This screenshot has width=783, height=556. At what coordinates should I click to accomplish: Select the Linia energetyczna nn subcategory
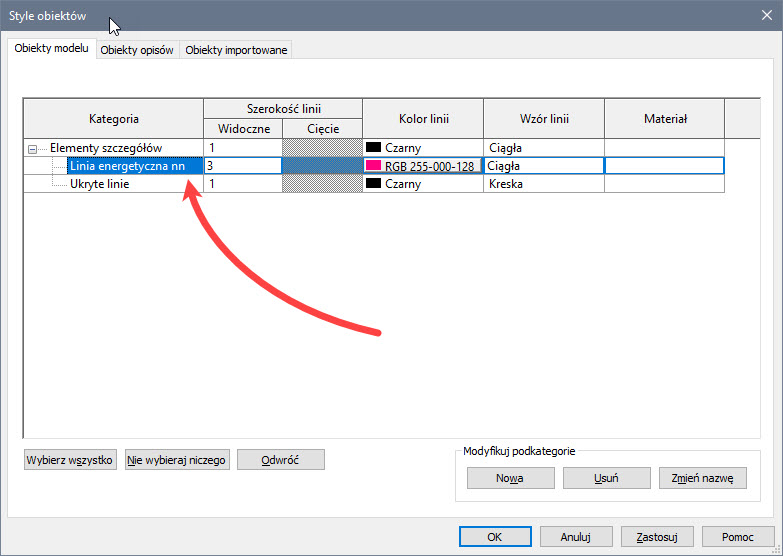127,166
